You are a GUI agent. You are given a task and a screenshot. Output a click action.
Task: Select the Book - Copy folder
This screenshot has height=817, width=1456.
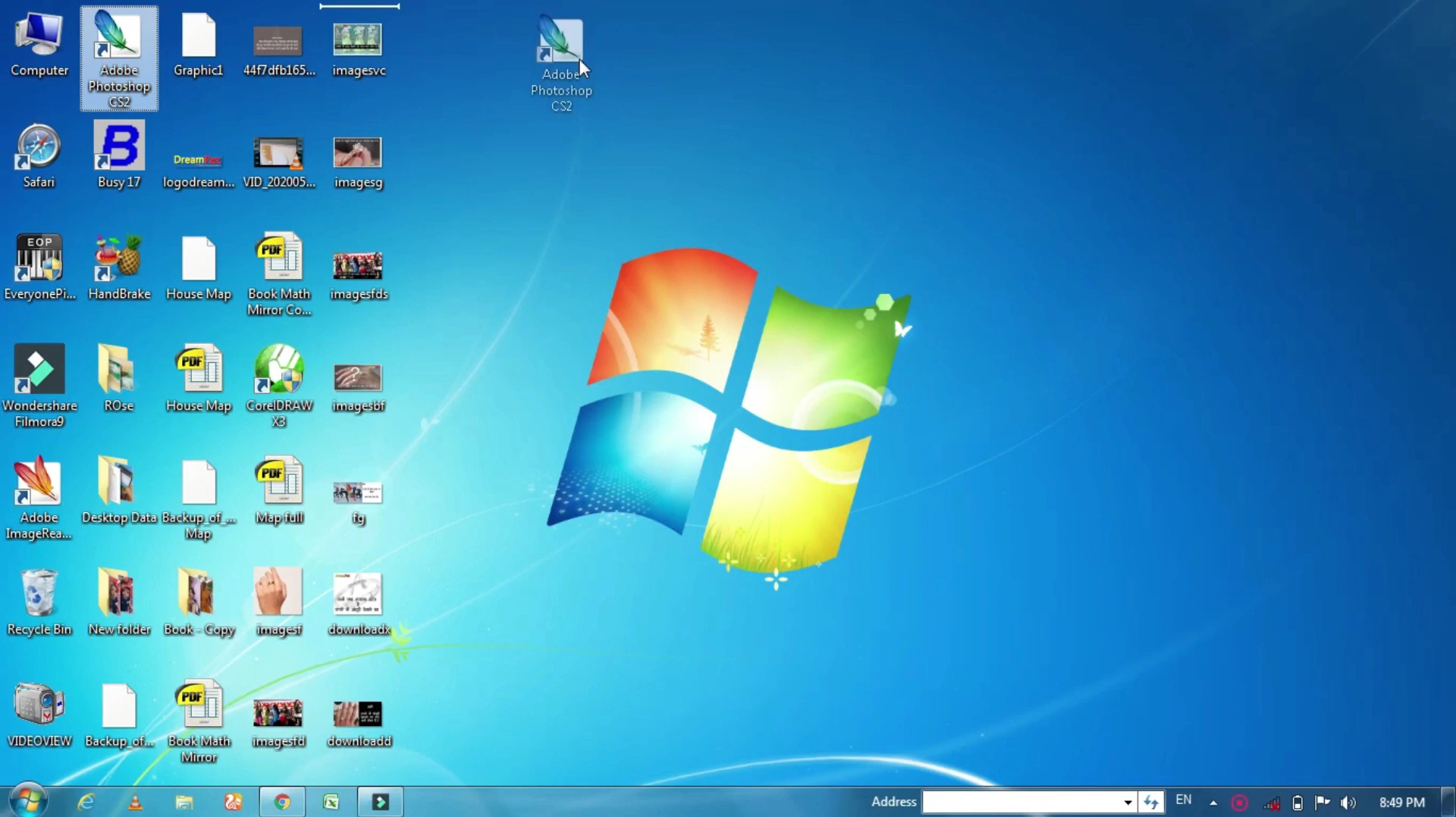199,603
